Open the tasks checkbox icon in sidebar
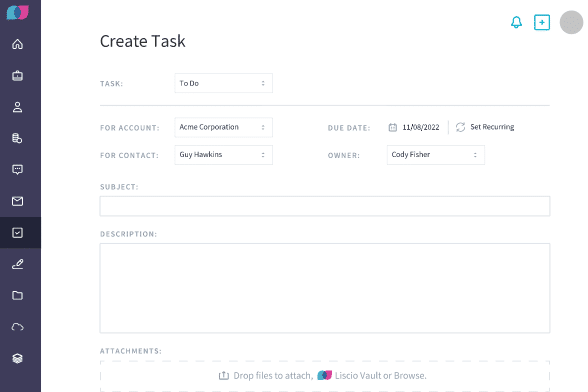Image resolution: width=588 pixels, height=392 pixels. coord(17,233)
